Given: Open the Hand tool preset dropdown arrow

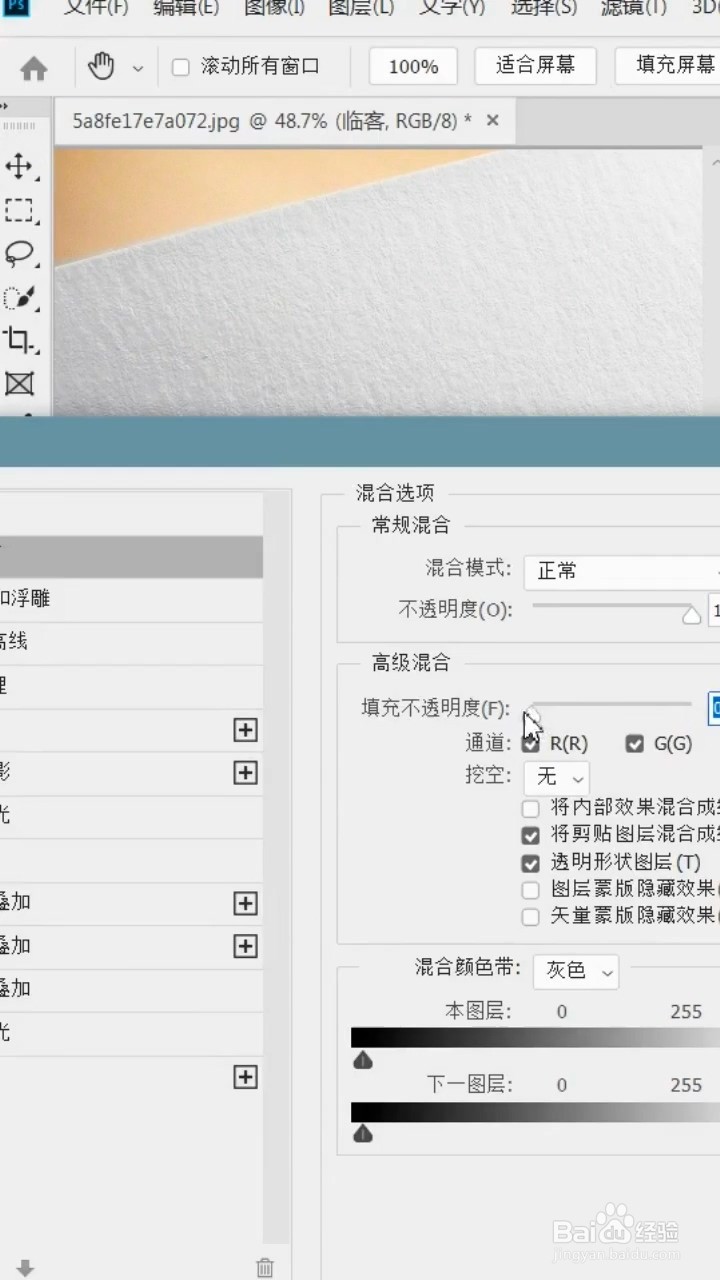Looking at the screenshot, I should (138, 69).
